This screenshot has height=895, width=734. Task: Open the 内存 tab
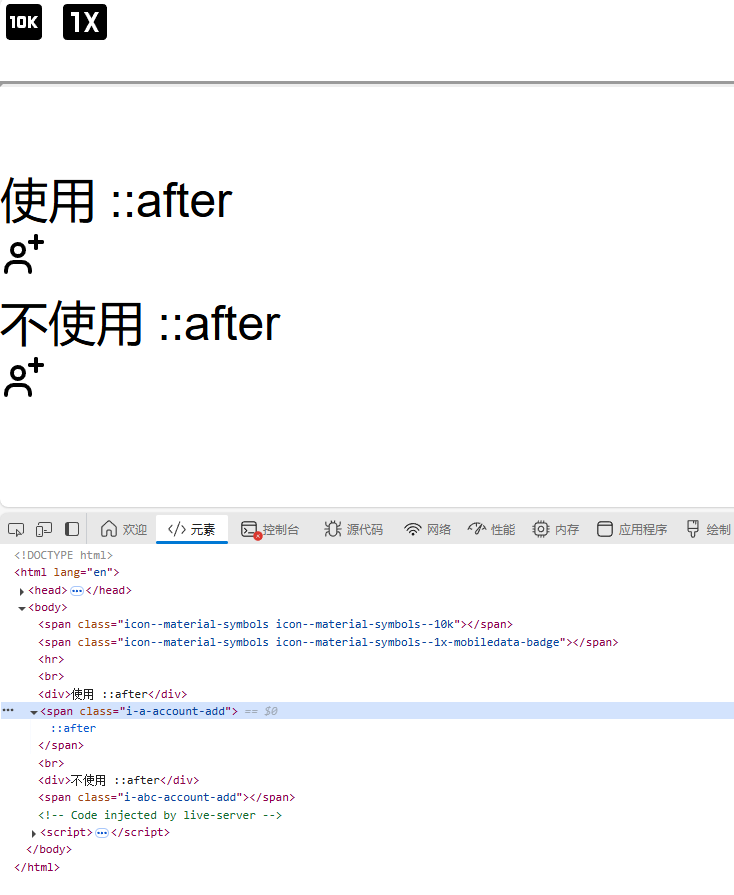coord(555,530)
